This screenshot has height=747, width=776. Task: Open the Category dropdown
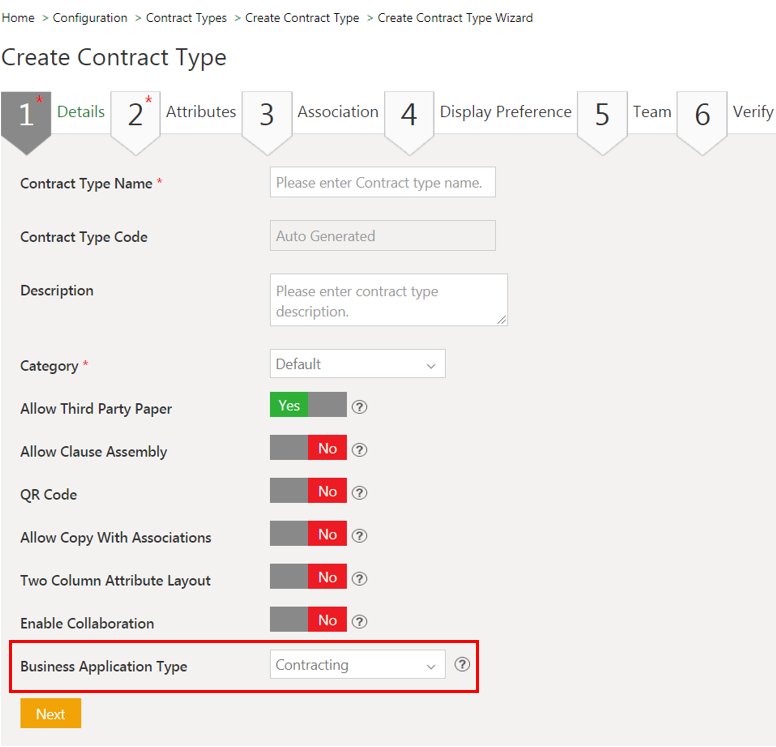[357, 364]
